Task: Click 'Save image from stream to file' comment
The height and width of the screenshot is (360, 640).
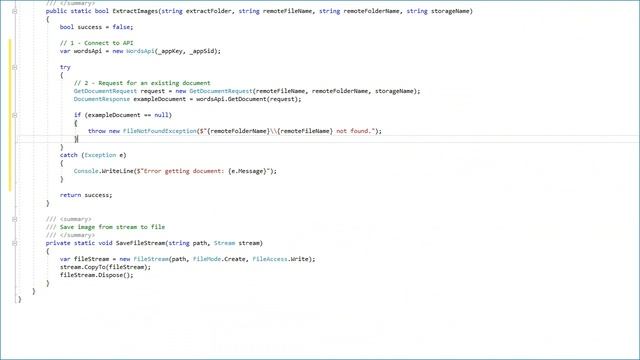Action: (x=112, y=227)
